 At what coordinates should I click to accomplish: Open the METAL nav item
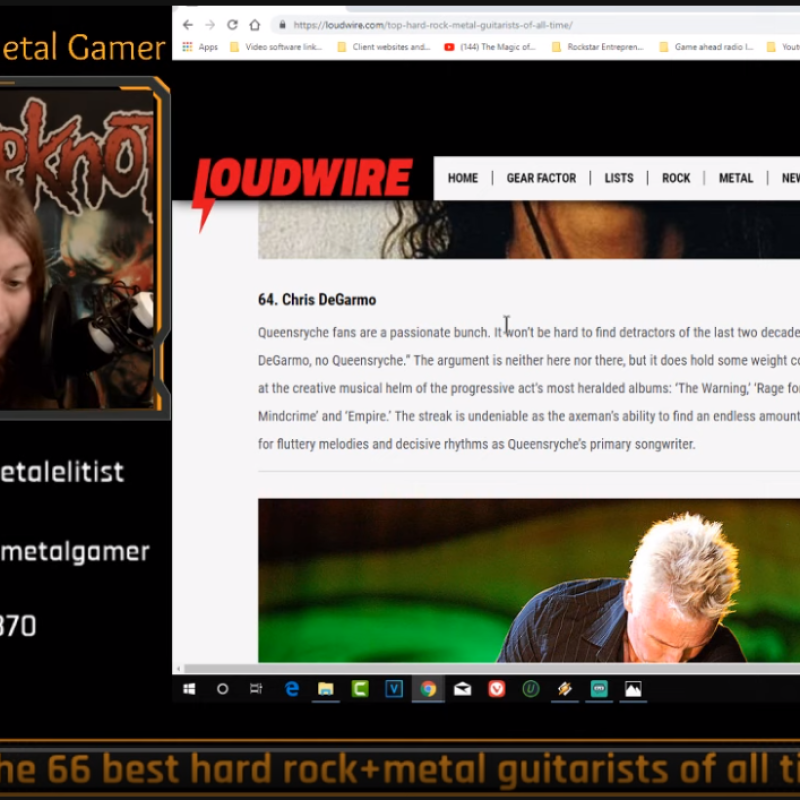[736, 178]
